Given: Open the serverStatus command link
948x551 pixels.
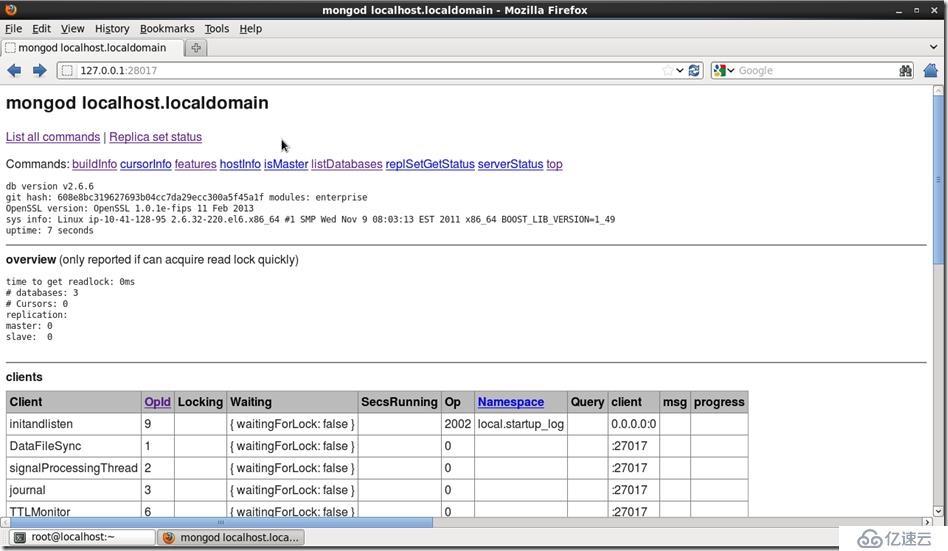Looking at the screenshot, I should point(510,164).
